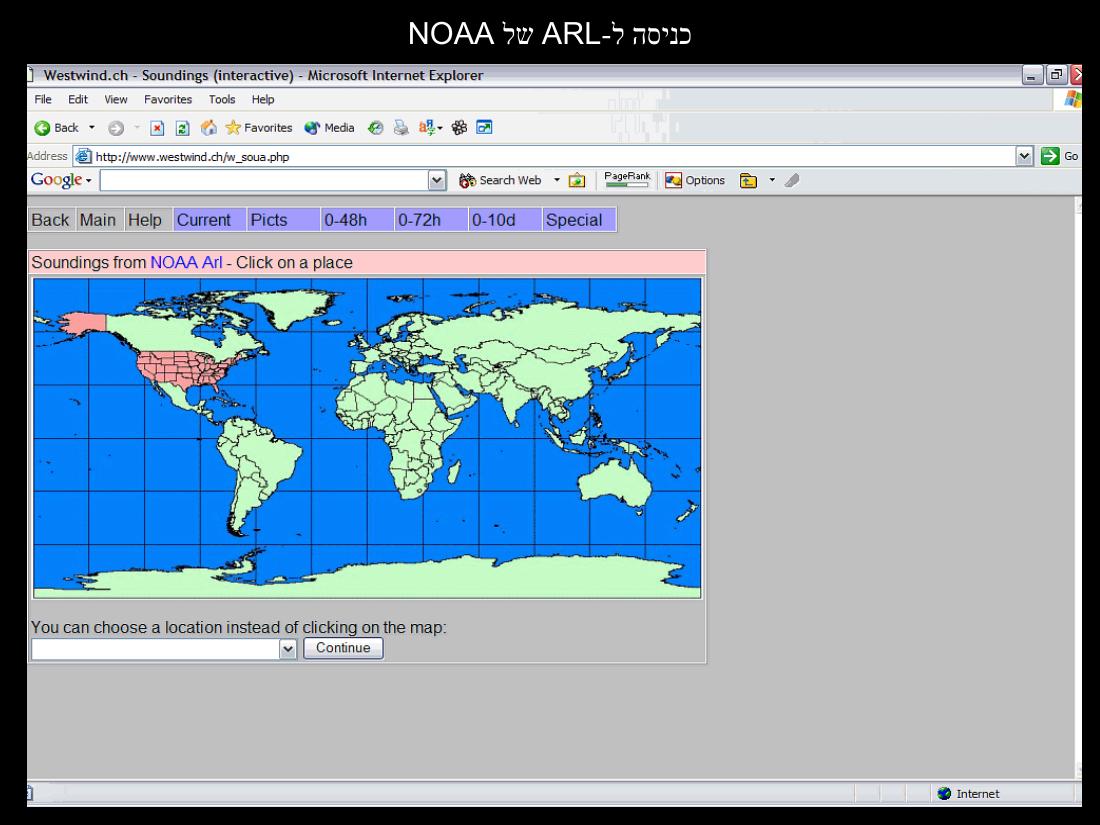Stop page loading with the red X icon
This screenshot has width=1100, height=825.
coord(157,128)
